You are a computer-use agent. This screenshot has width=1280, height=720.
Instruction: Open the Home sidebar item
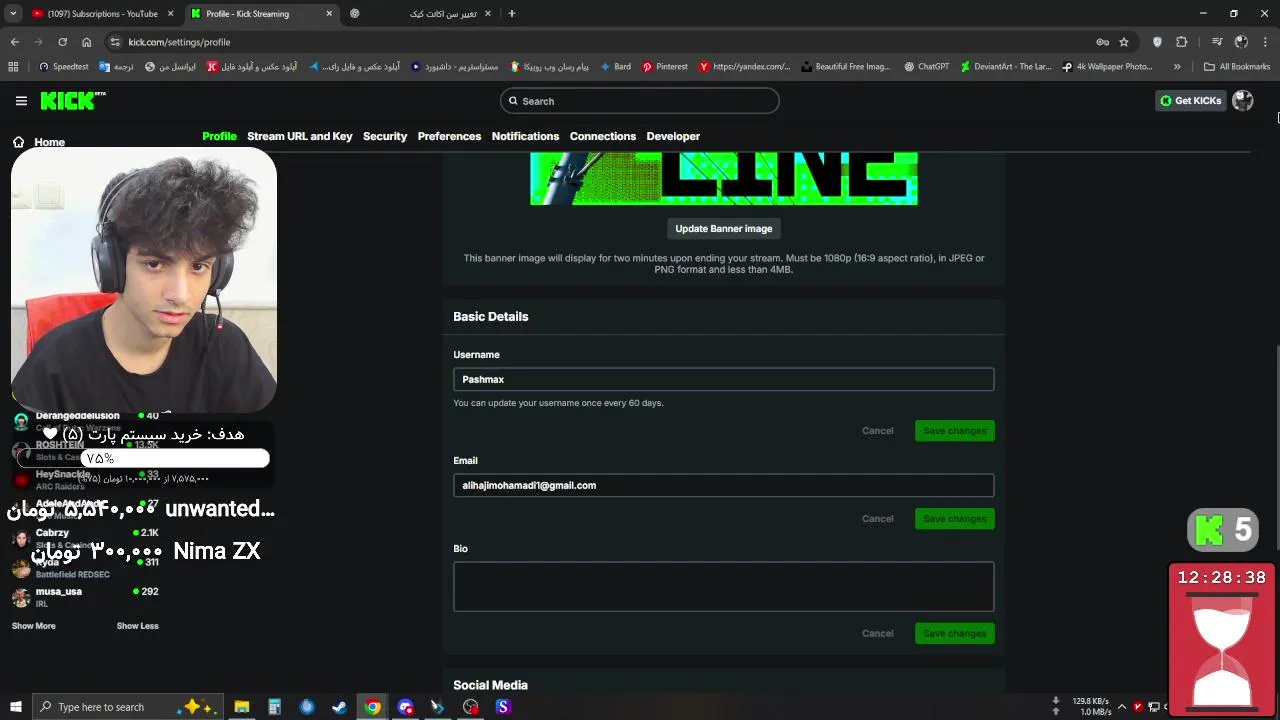[39, 142]
